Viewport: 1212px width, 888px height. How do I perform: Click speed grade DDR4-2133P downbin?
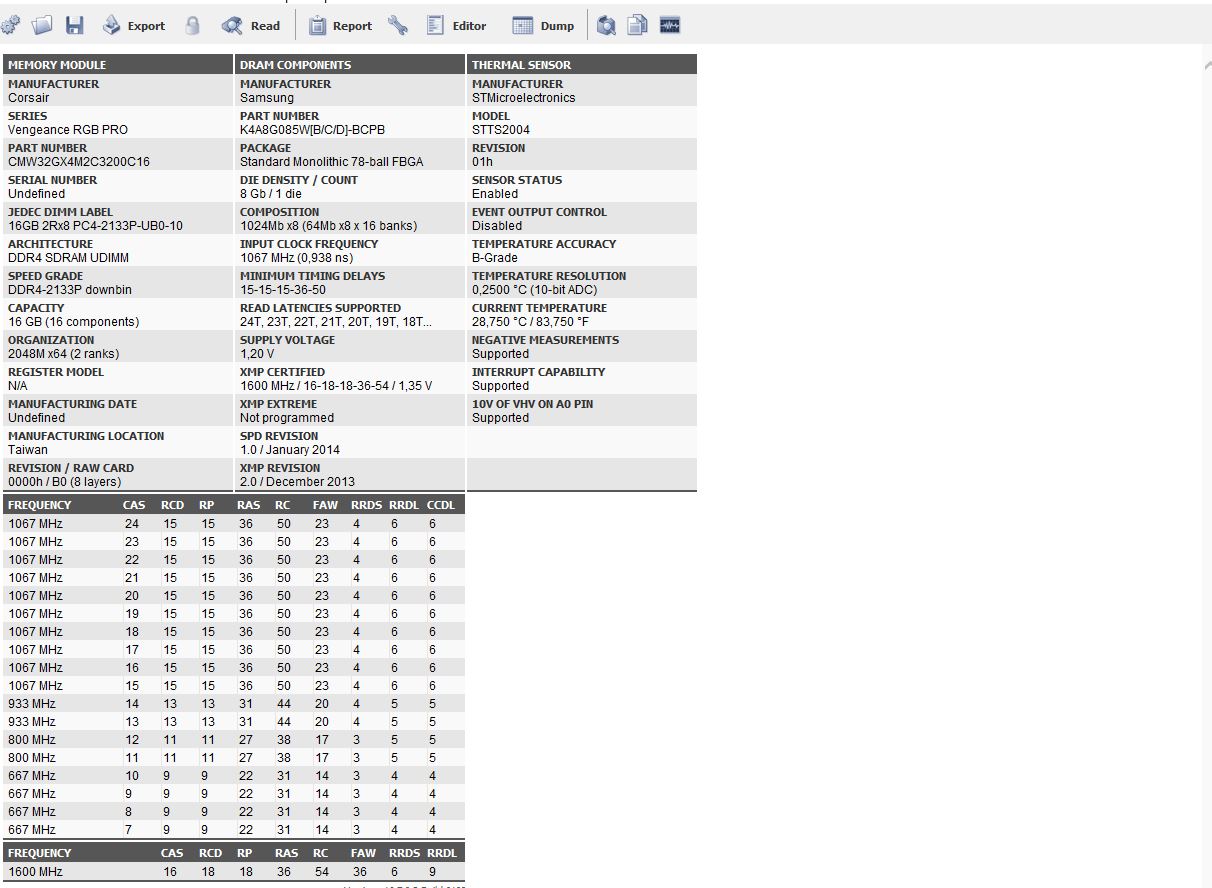pyautogui.click(x=70, y=290)
